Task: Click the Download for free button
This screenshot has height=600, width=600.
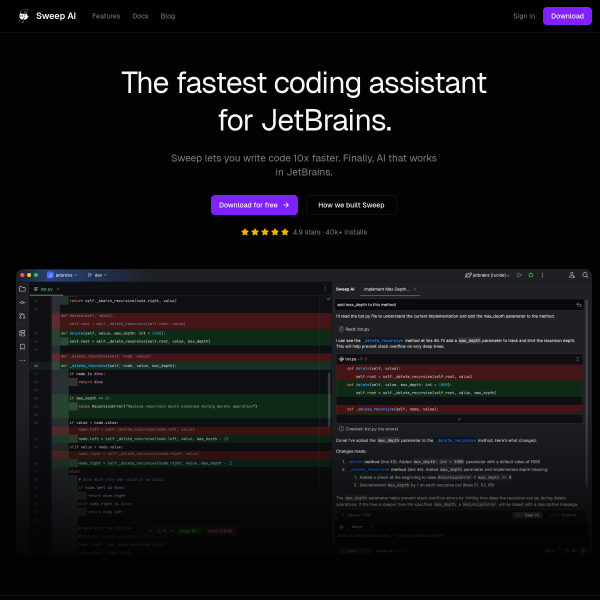Action: click(x=254, y=205)
